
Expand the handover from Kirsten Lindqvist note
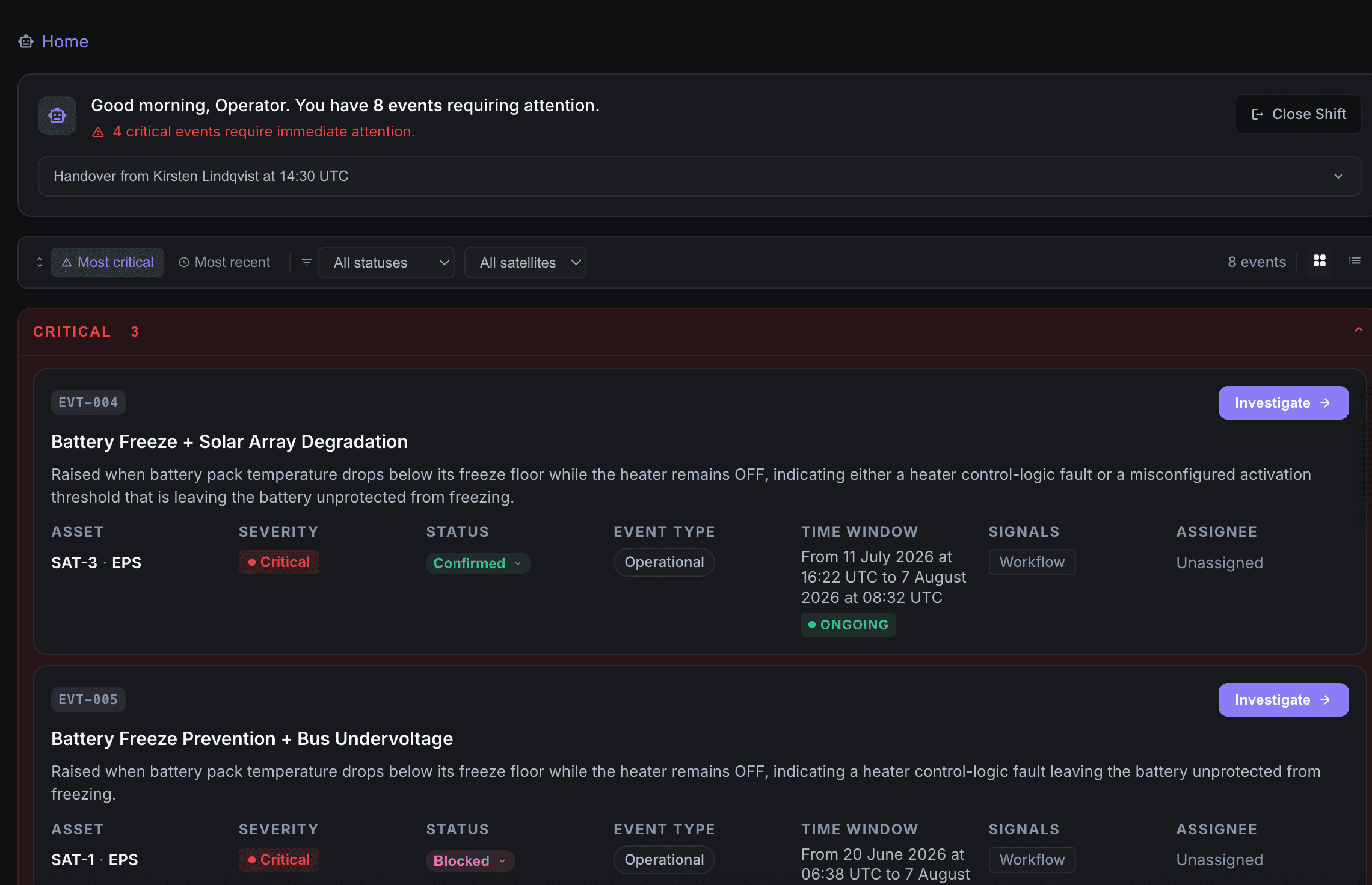pyautogui.click(x=700, y=176)
